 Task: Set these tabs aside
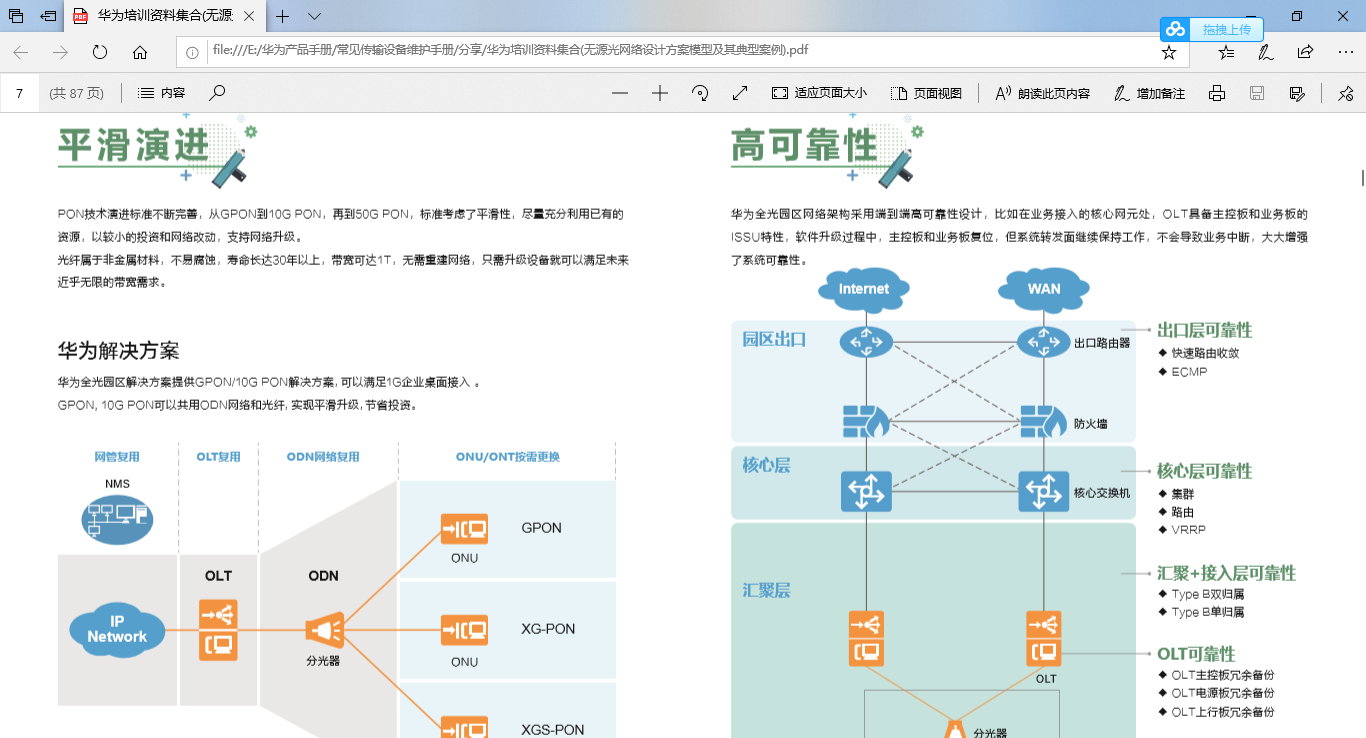coord(48,16)
